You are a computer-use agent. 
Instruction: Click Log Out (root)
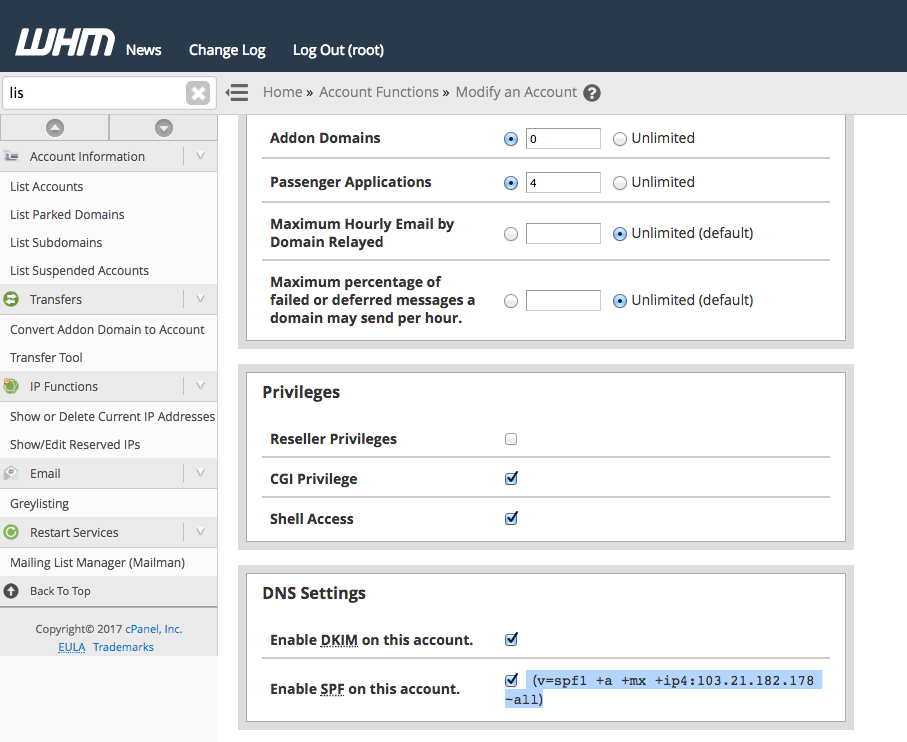pos(338,50)
